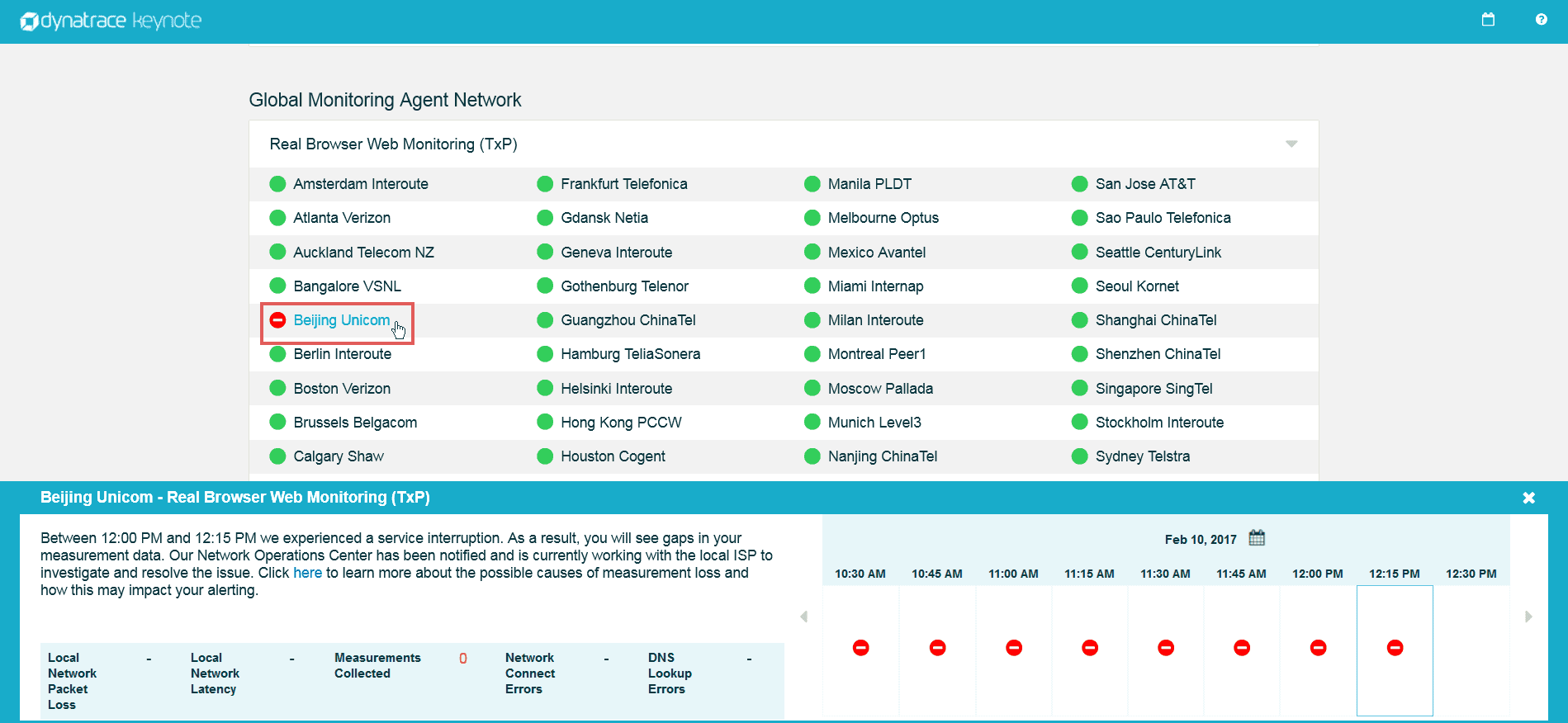Select the Berlin Interoute agent
Screen dimensions: 1568x723
343,354
